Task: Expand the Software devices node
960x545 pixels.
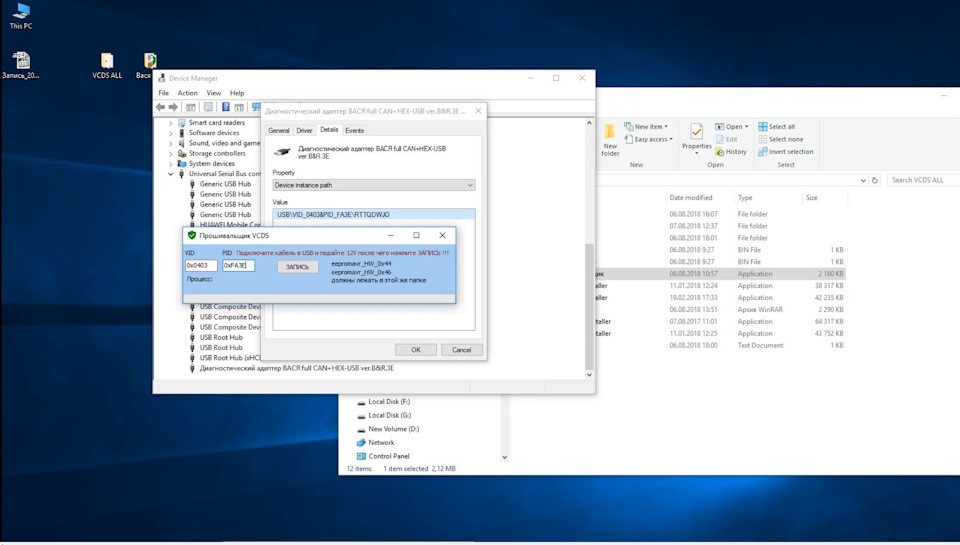Action: click(171, 133)
